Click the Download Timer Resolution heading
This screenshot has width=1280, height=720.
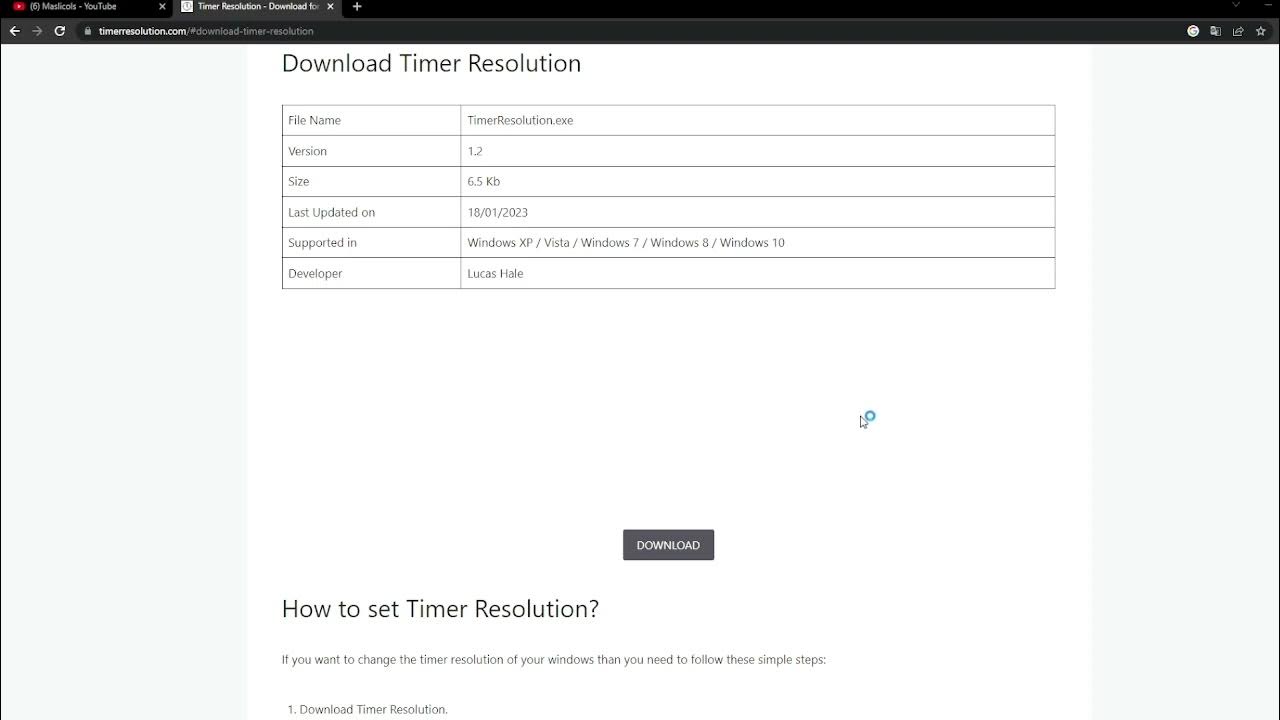pyautogui.click(x=431, y=63)
